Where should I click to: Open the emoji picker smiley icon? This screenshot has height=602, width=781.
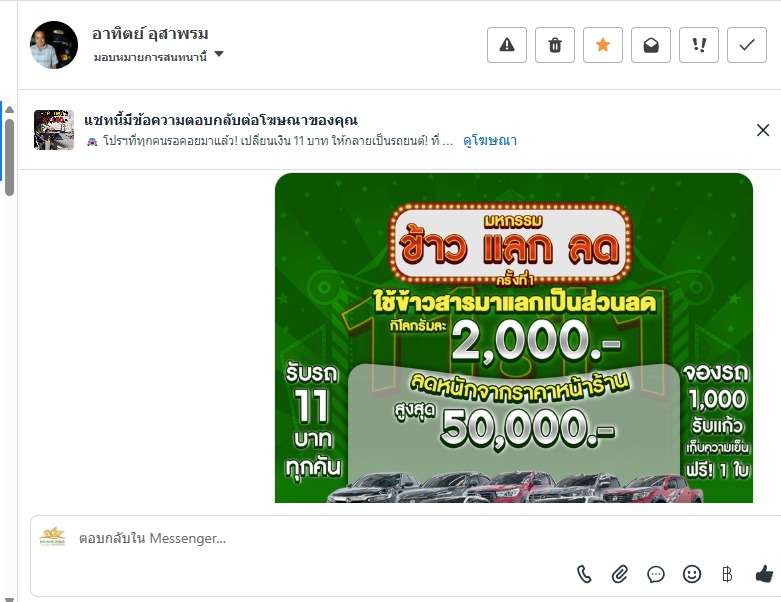(691, 574)
